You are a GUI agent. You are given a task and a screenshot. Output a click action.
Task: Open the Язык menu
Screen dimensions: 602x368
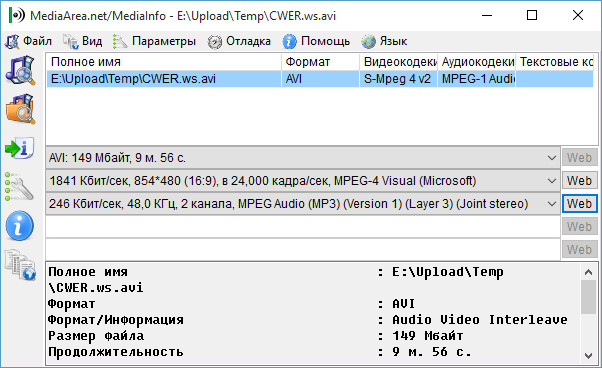click(393, 41)
